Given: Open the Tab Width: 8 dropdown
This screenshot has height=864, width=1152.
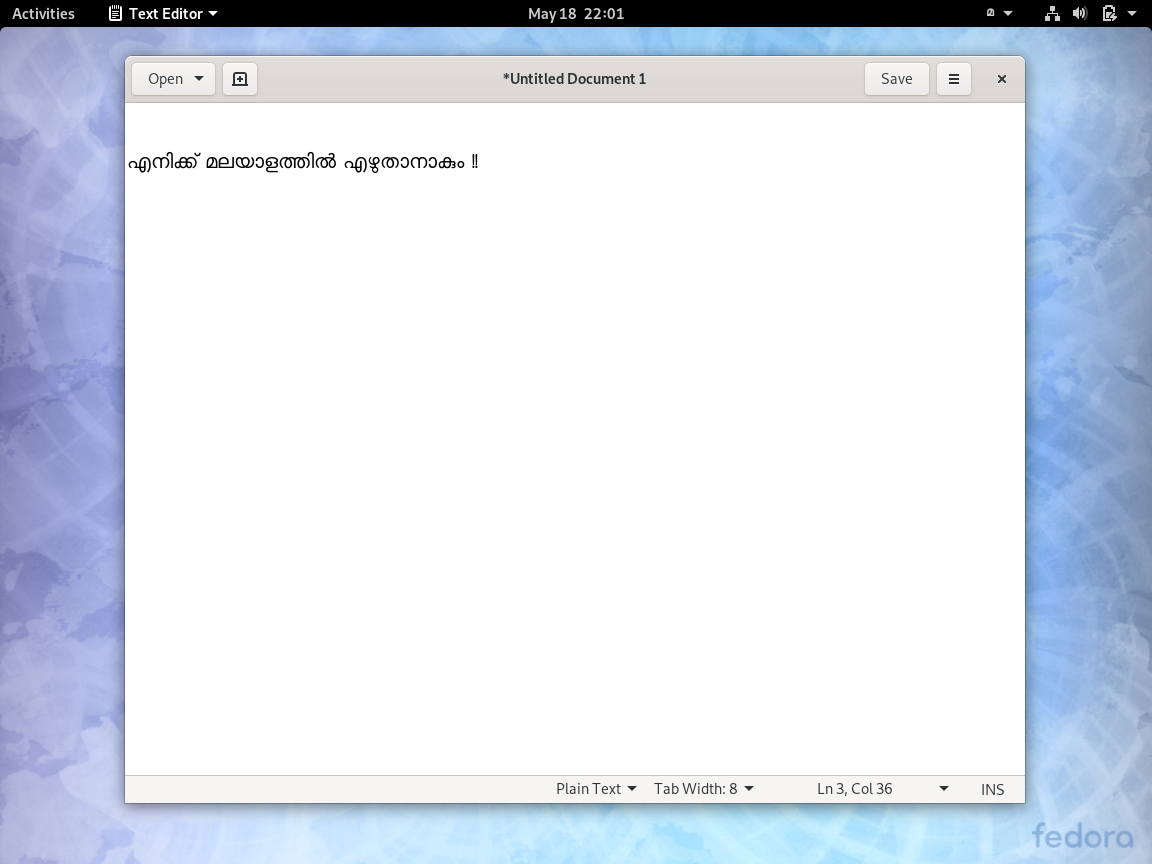Looking at the screenshot, I should [x=703, y=788].
